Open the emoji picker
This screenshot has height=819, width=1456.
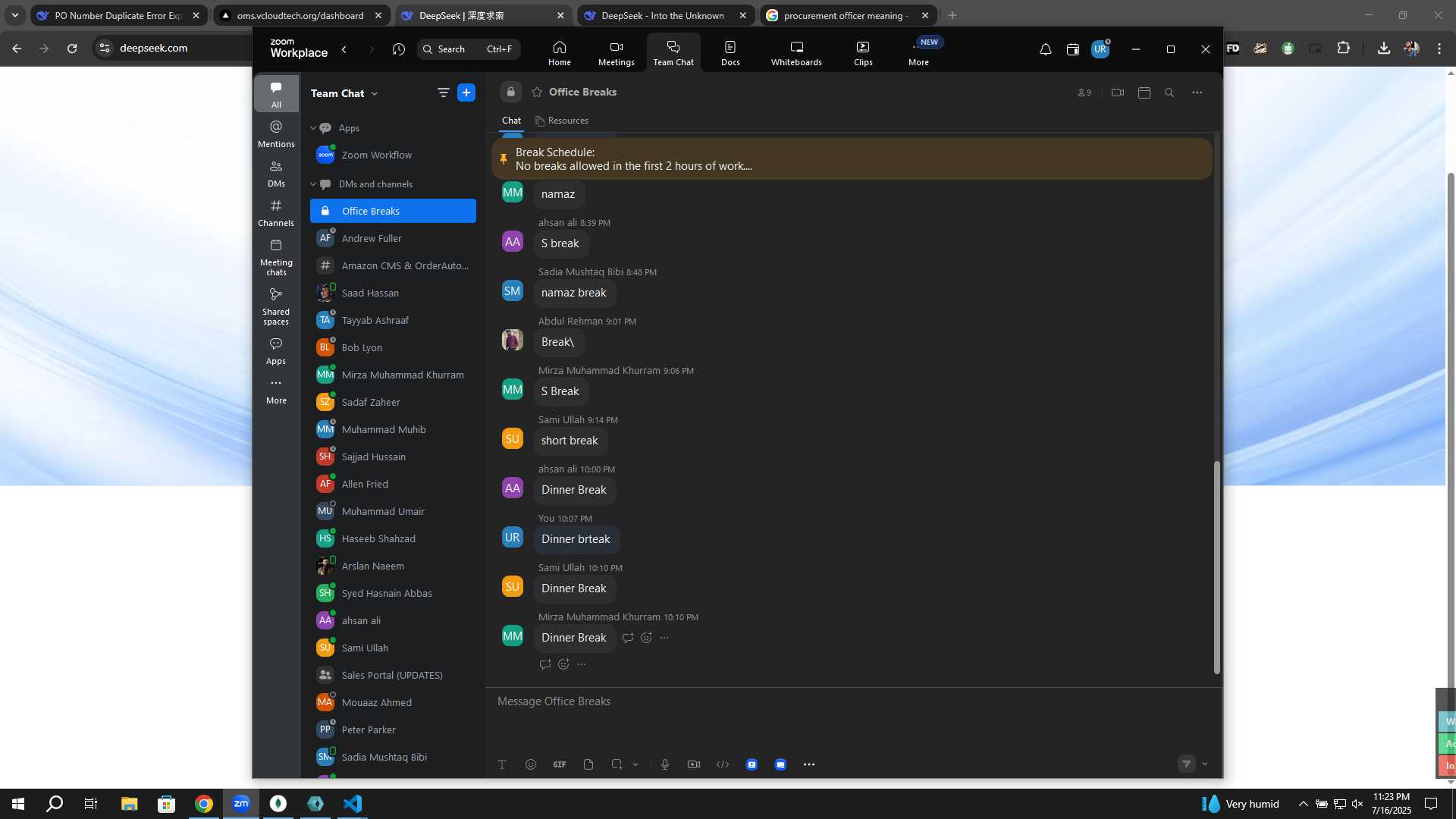pos(531,764)
